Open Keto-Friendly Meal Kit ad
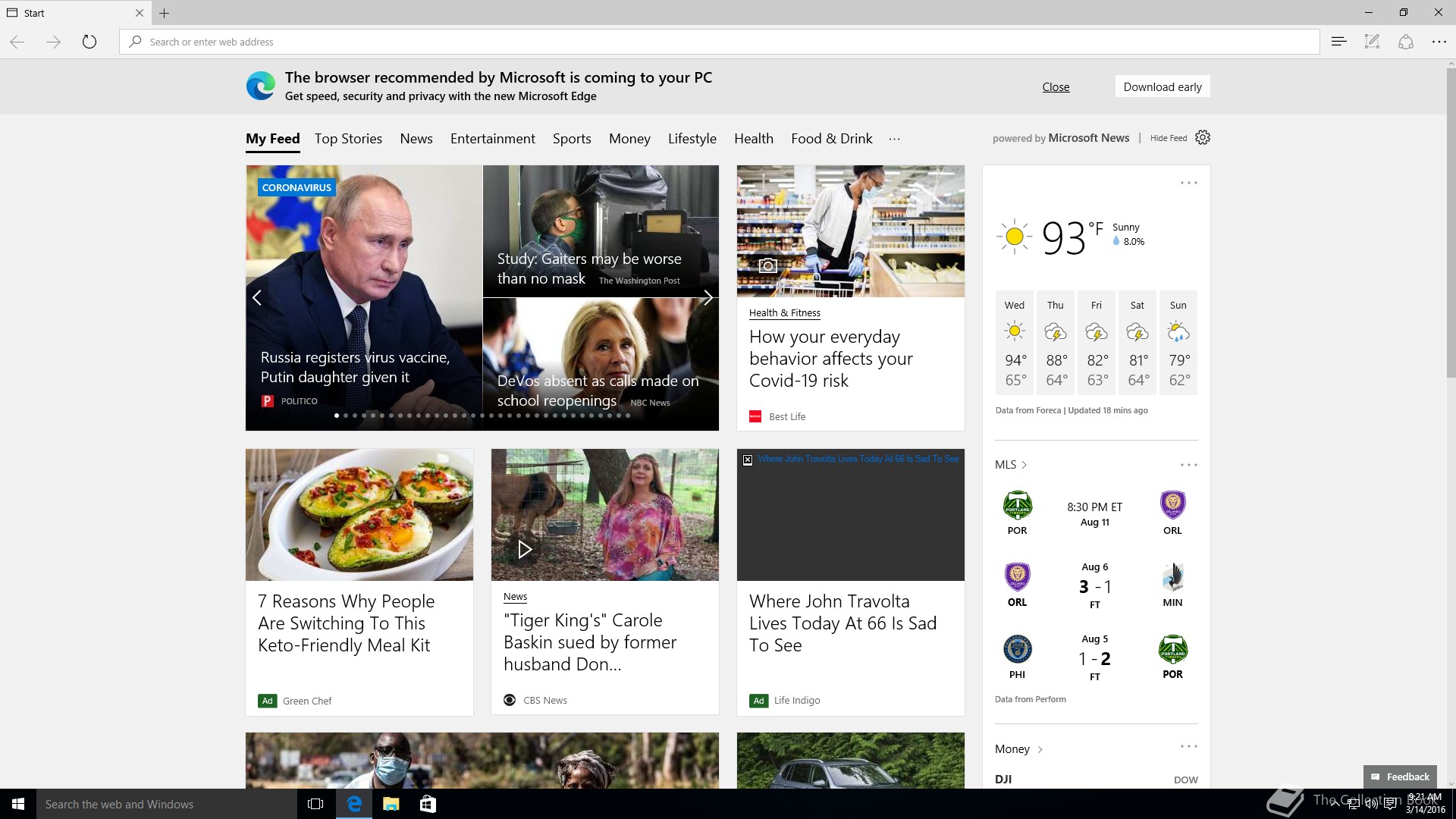This screenshot has width=1456, height=819. click(x=346, y=623)
